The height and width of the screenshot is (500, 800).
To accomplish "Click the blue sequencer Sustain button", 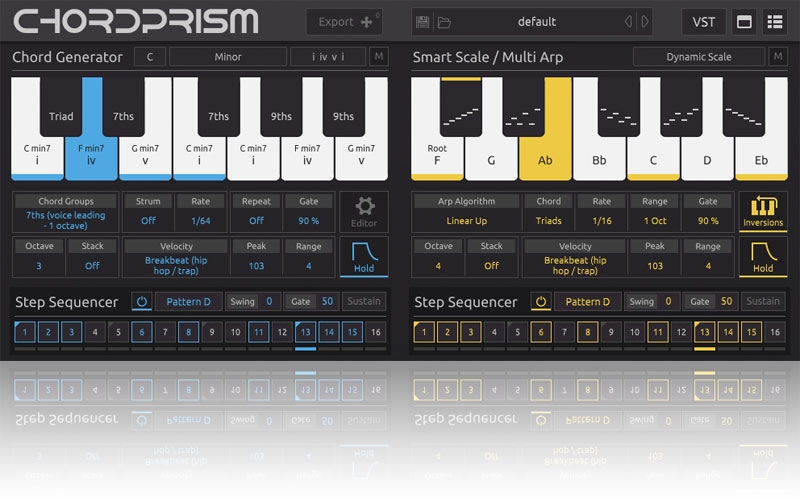I will click(x=363, y=302).
